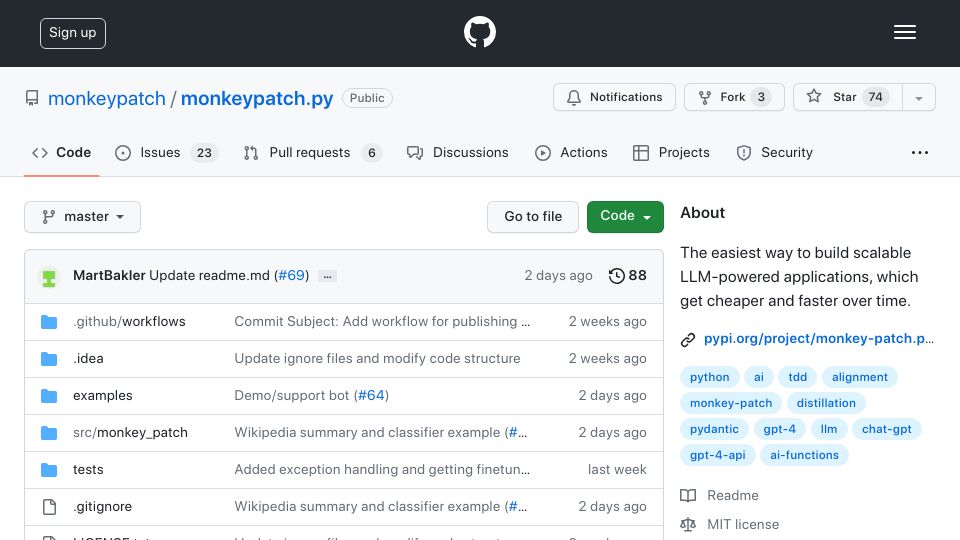960x540 pixels.
Task: Open the hamburger navigation menu
Action: (x=904, y=32)
